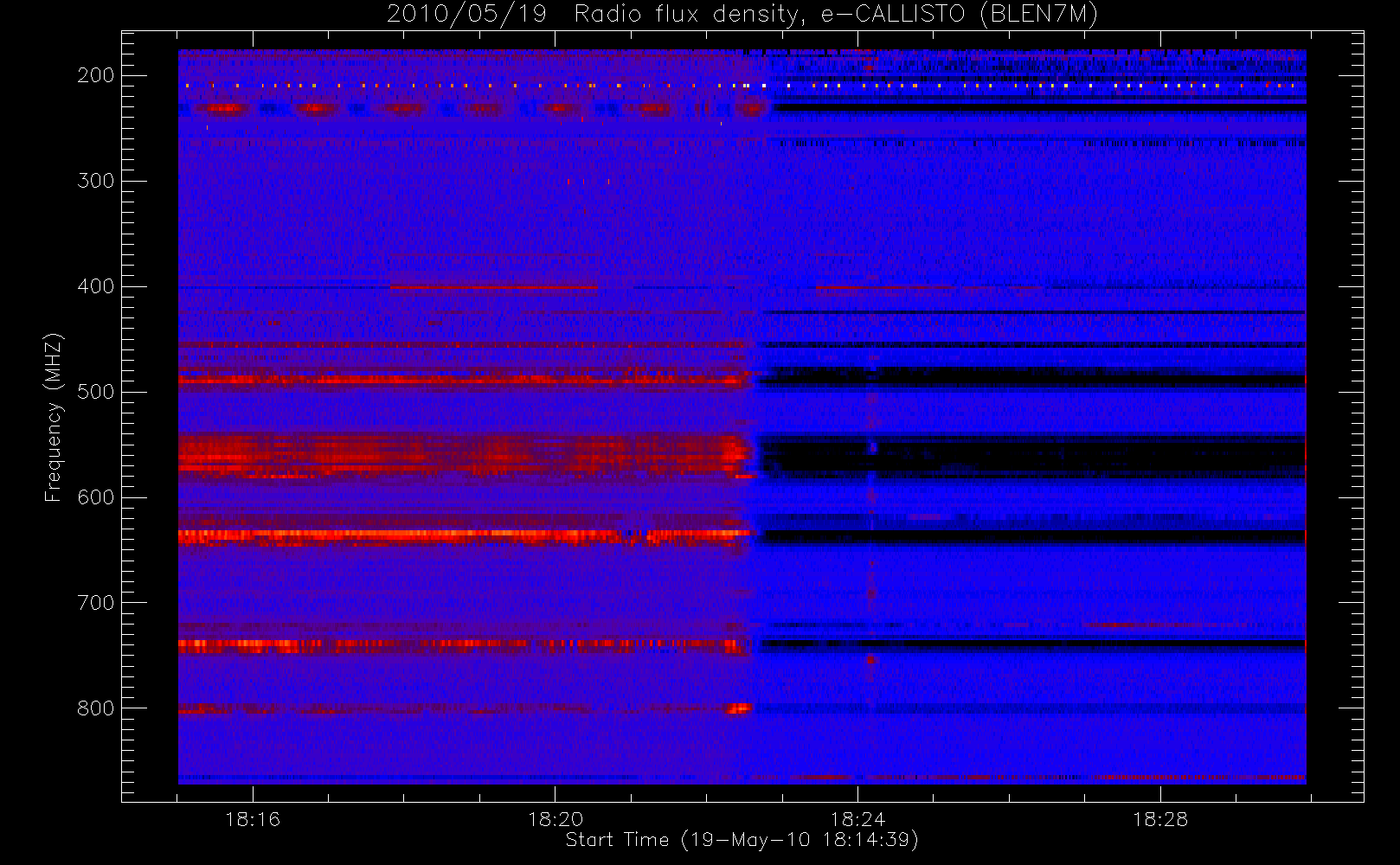Click the plot title "Radio flux density, e-CALLISTO (BLEN7M)"
The width and height of the screenshot is (1400, 865).
coord(837,15)
